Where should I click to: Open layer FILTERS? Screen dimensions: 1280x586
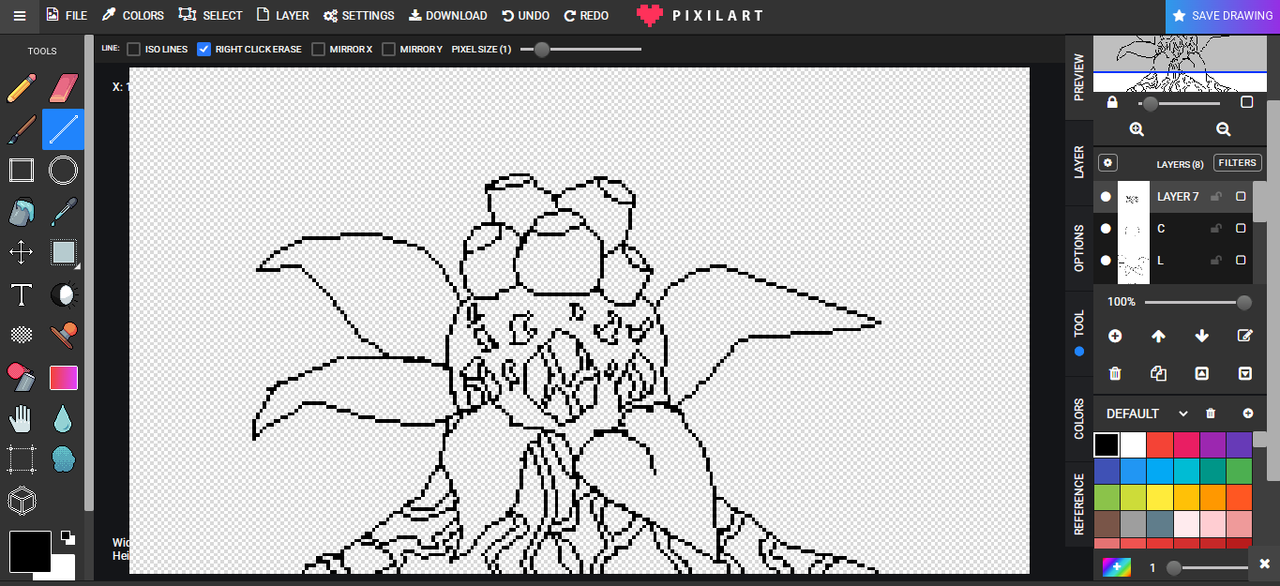(1237, 163)
